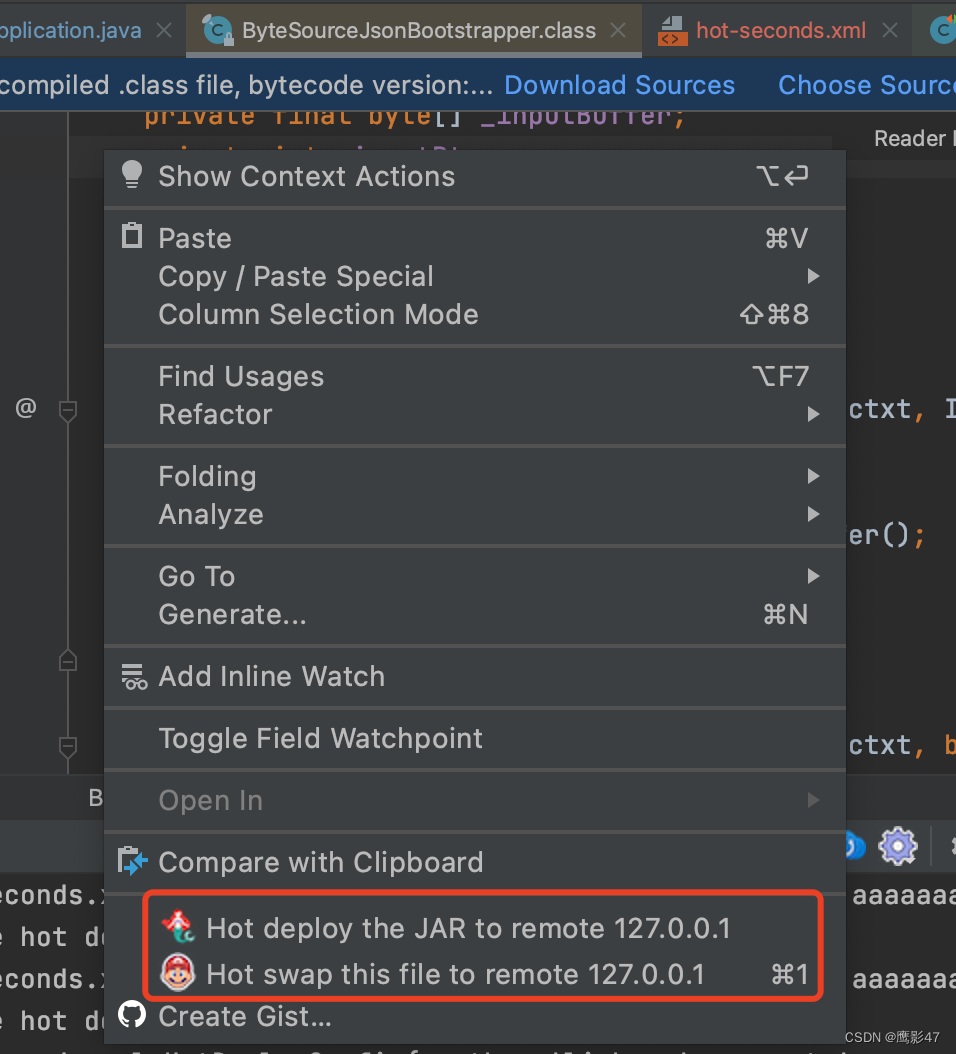The width and height of the screenshot is (956, 1054).
Task: Click the Add Inline Watch glasses icon
Action: click(134, 676)
